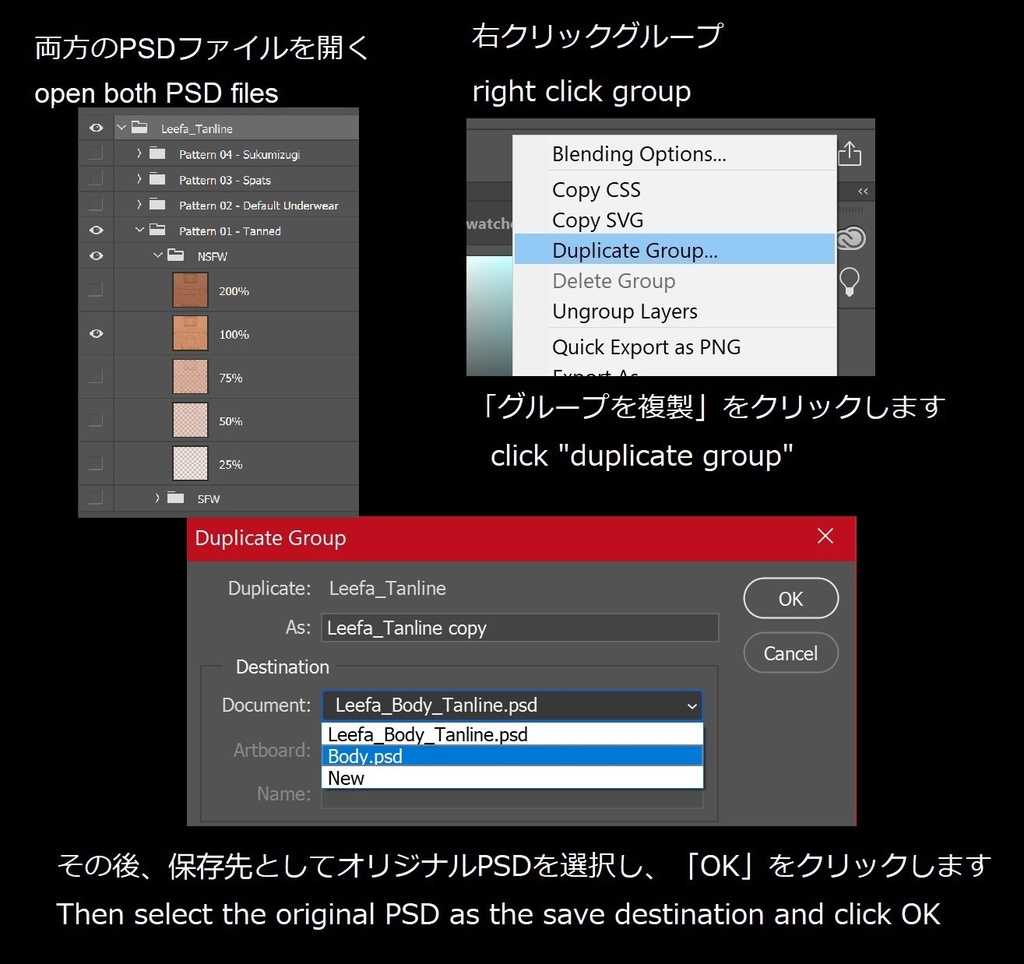Click the share/export icon above the panel
Screen dimensions: 1024x964
(851, 153)
